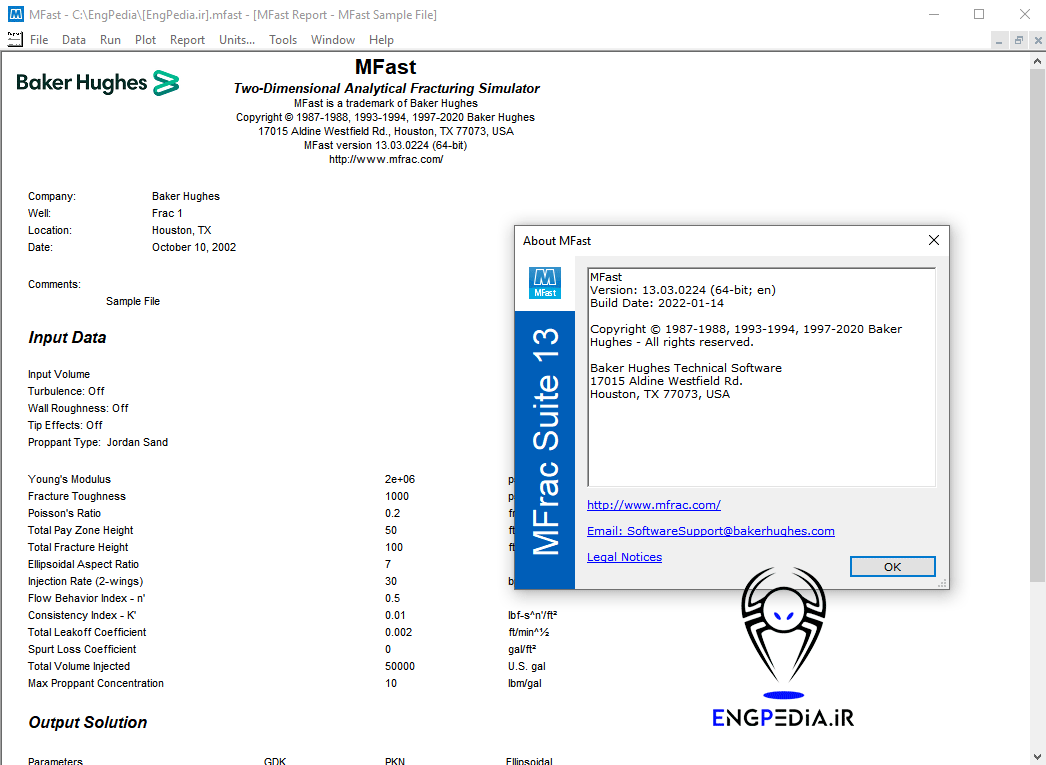
Task: Open the Plot menu
Action: (145, 40)
